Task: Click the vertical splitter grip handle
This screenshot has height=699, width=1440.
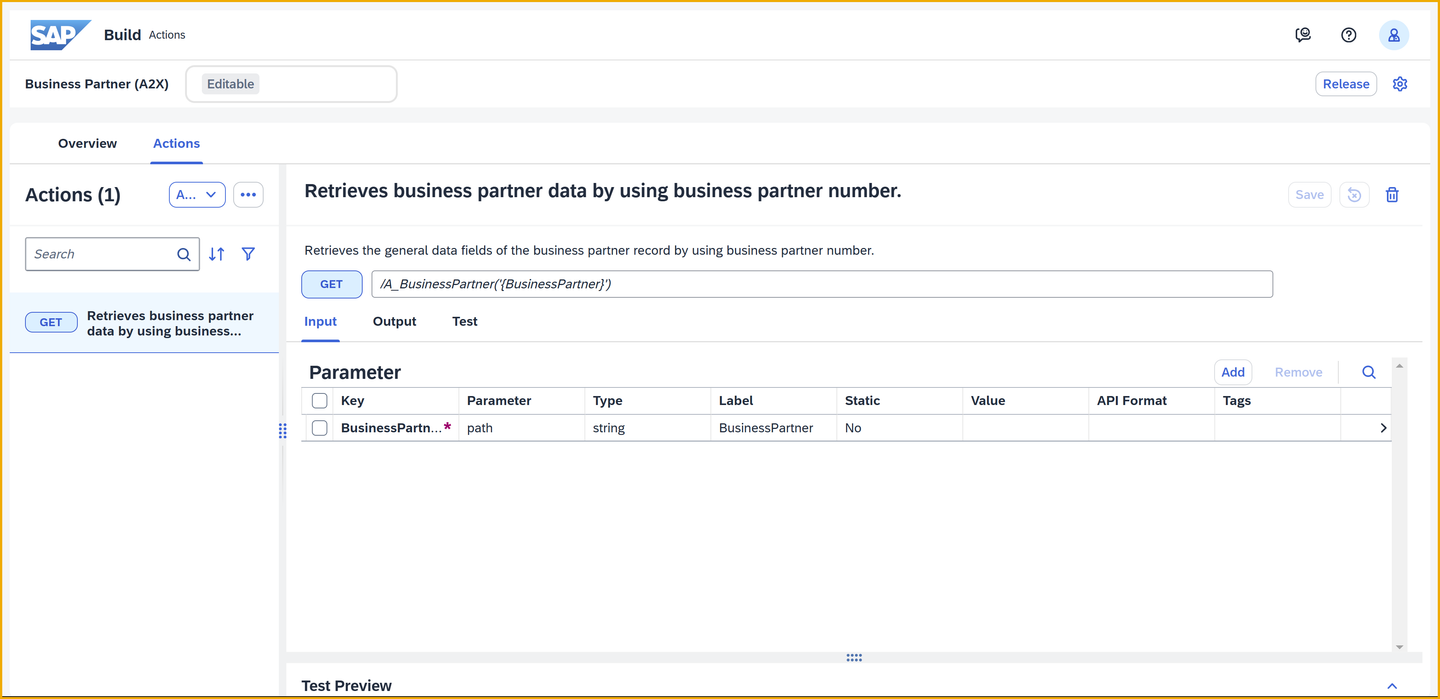Action: tap(283, 430)
